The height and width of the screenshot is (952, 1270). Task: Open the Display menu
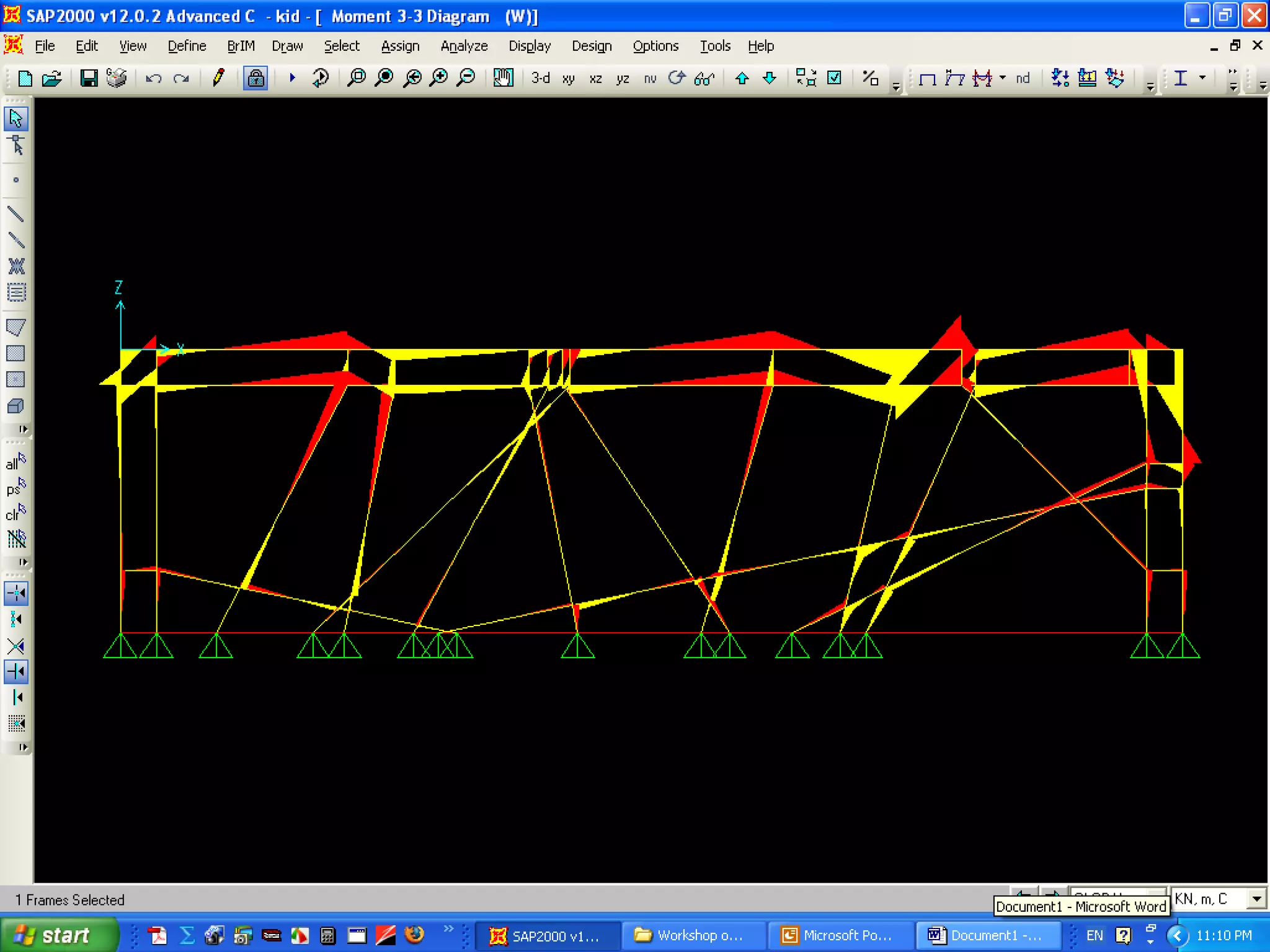click(529, 46)
